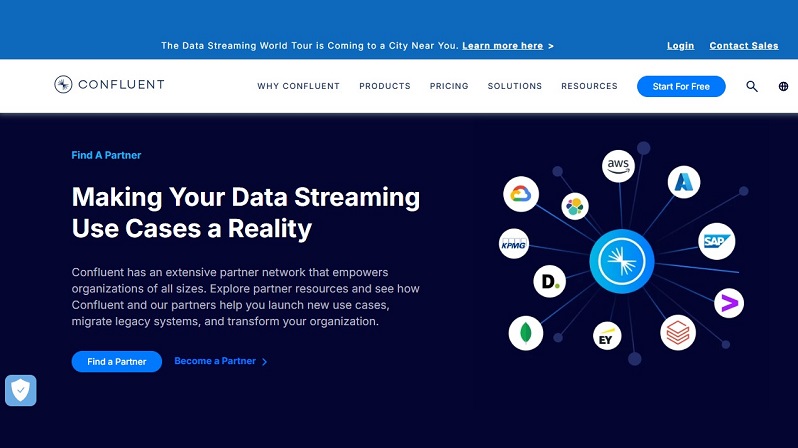Click the Find a Partner button

click(x=116, y=361)
